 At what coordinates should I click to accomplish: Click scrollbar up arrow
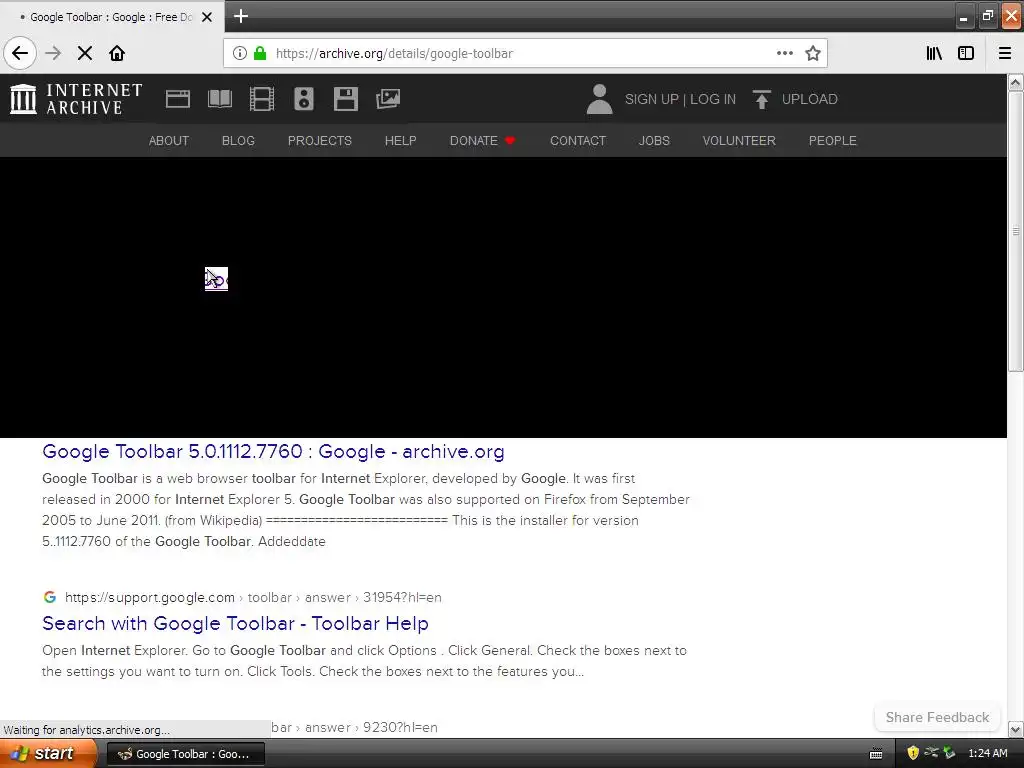1016,82
